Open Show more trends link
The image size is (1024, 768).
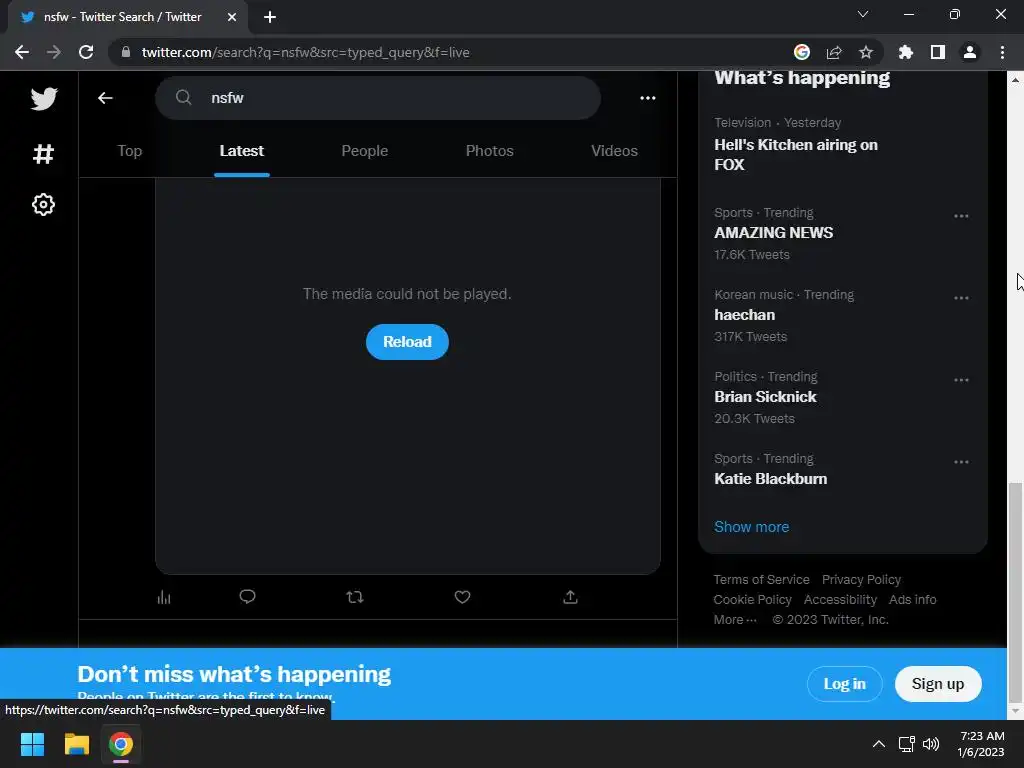click(751, 527)
